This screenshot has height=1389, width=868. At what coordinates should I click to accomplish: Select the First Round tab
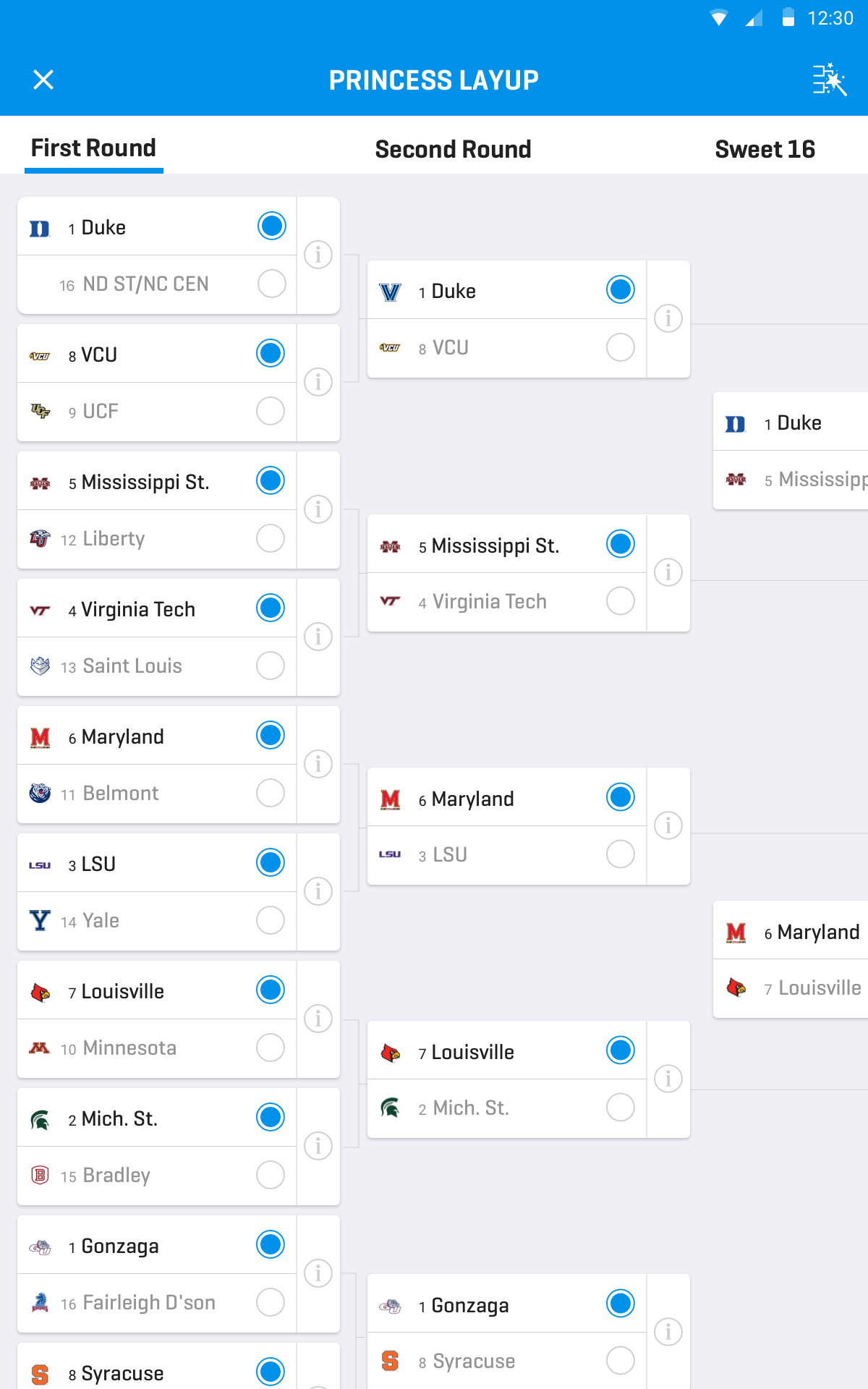tap(93, 148)
